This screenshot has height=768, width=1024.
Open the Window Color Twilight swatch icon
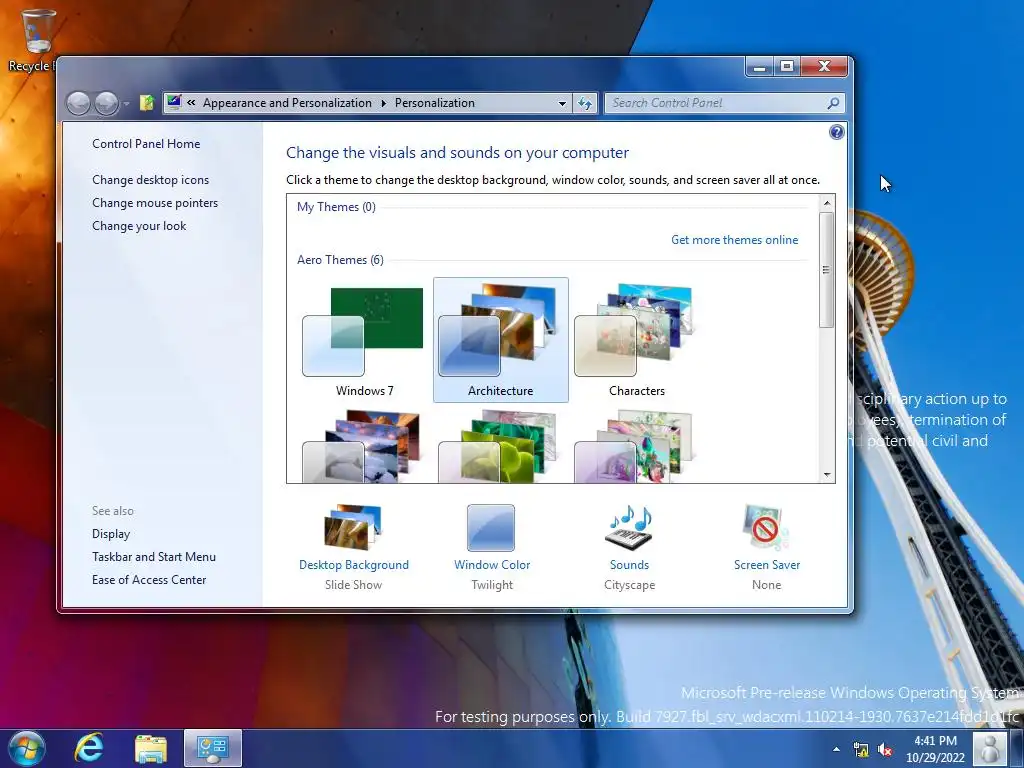coord(491,528)
